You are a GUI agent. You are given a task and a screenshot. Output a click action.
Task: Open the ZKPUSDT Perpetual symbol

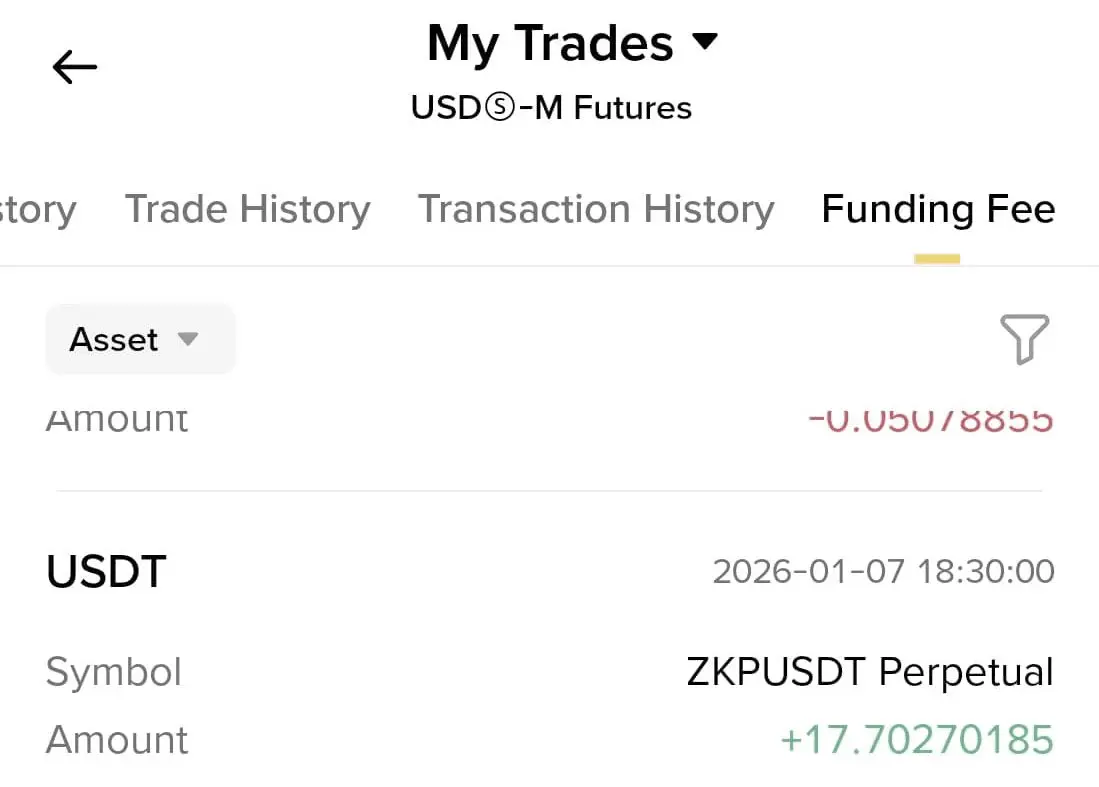coord(870,672)
